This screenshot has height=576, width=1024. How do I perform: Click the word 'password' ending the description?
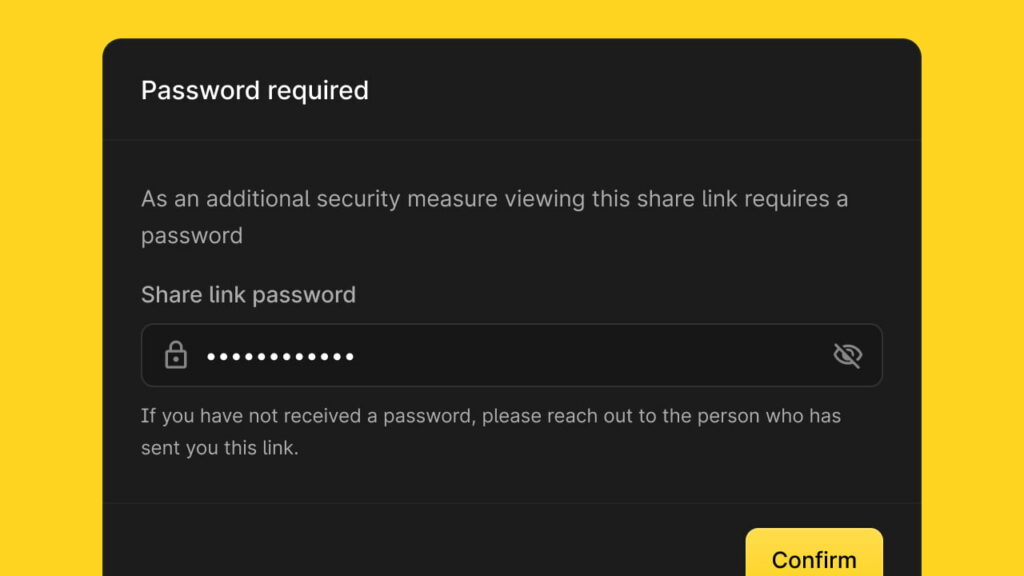[192, 236]
